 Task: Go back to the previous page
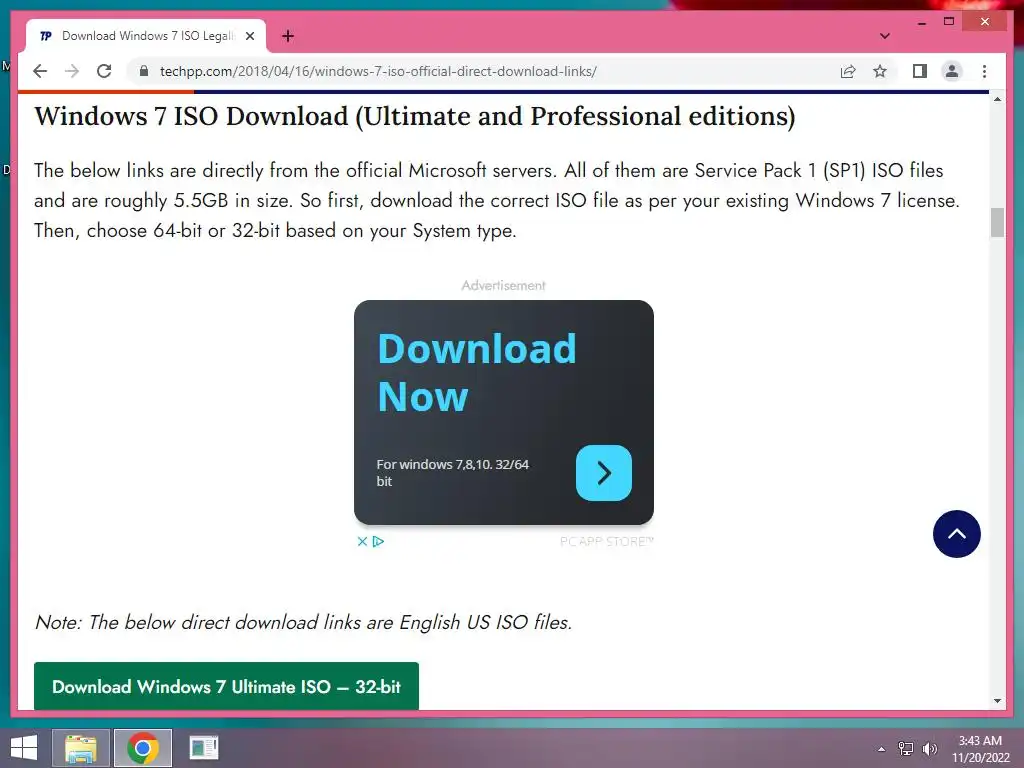pyautogui.click(x=40, y=71)
